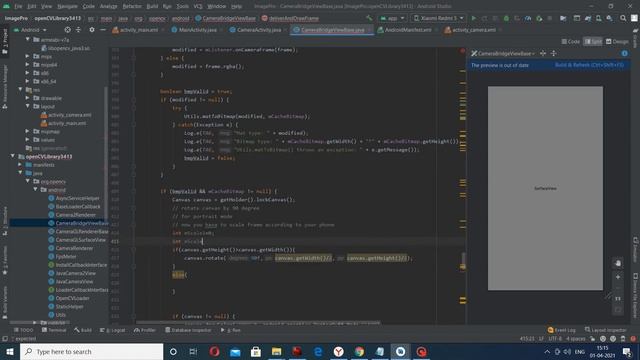This screenshot has width=640, height=360.
Task: Click the Windows Start button
Action: 10,351
